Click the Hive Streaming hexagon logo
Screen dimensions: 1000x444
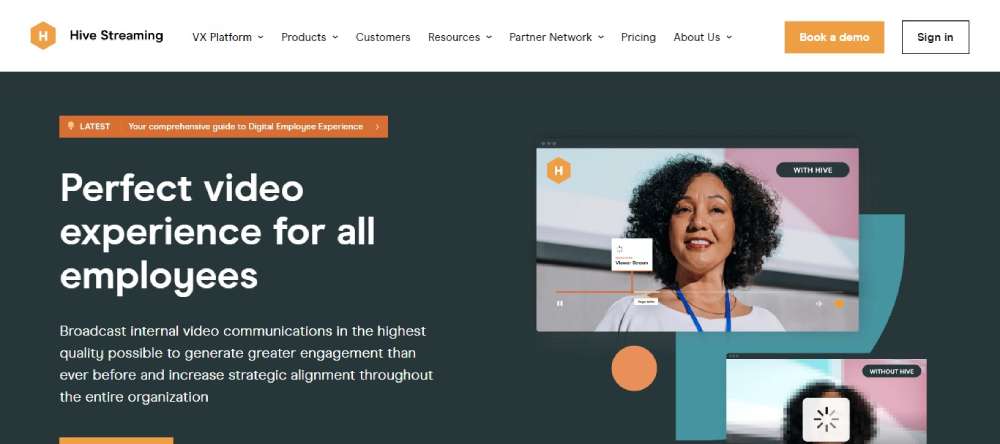point(43,36)
